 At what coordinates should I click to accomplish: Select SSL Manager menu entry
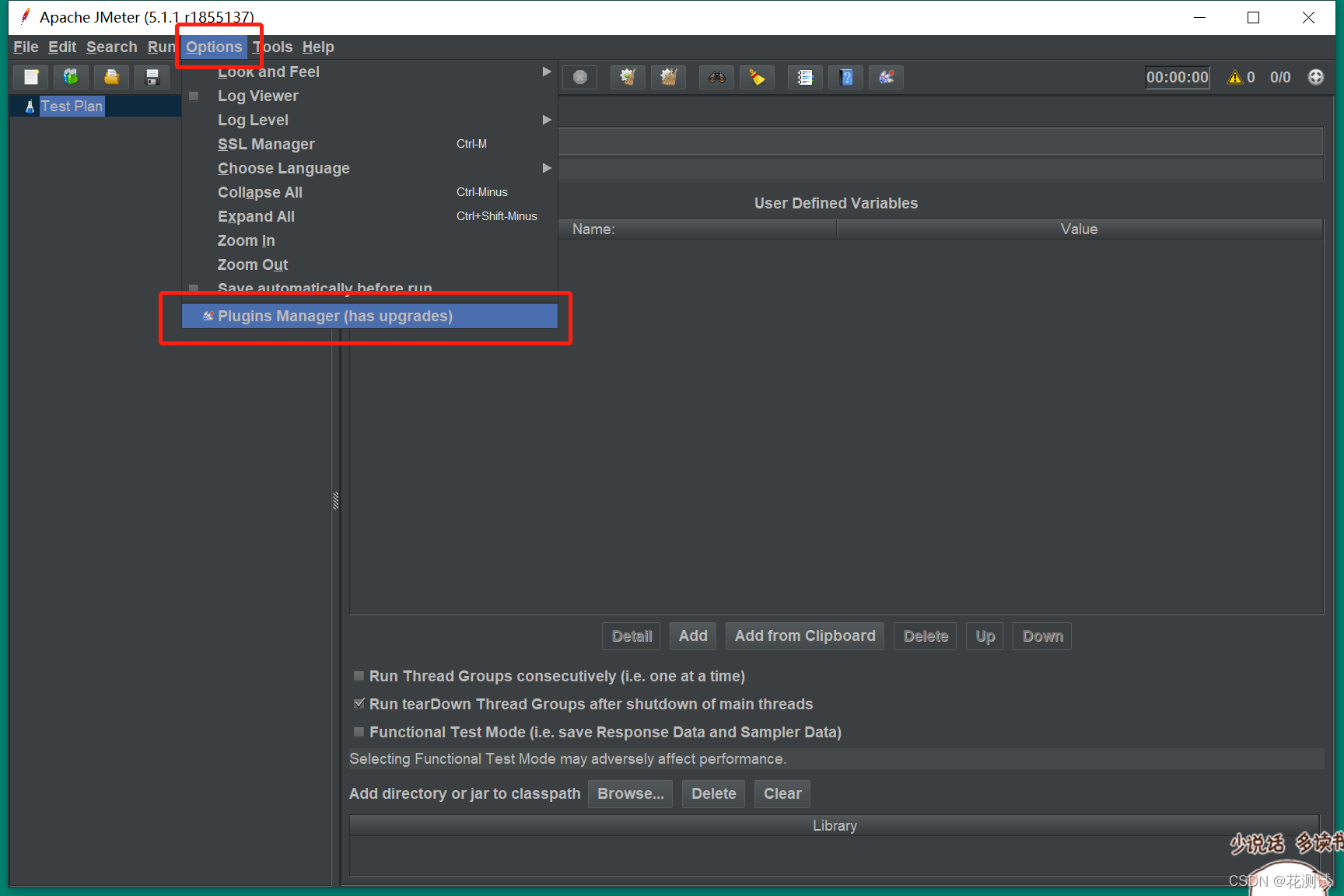point(370,144)
